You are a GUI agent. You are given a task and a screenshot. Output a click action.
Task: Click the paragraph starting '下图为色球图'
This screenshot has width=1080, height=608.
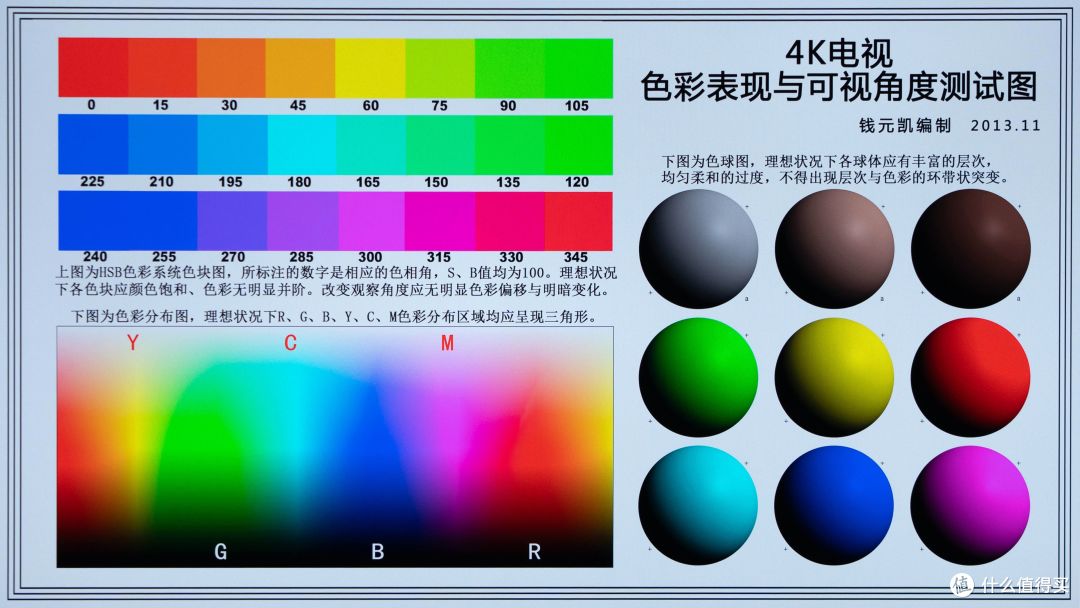pos(835,169)
